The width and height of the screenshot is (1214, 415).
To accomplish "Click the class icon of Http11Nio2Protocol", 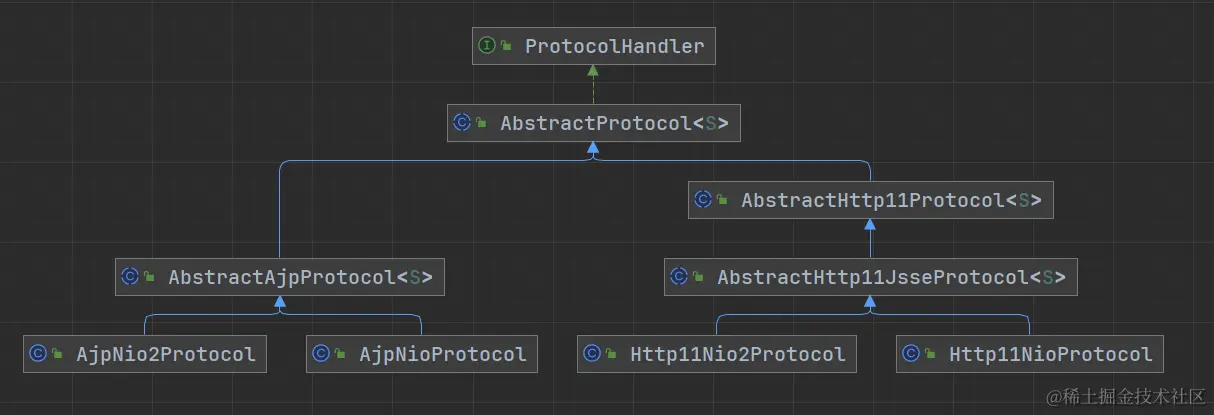I will 592,353.
